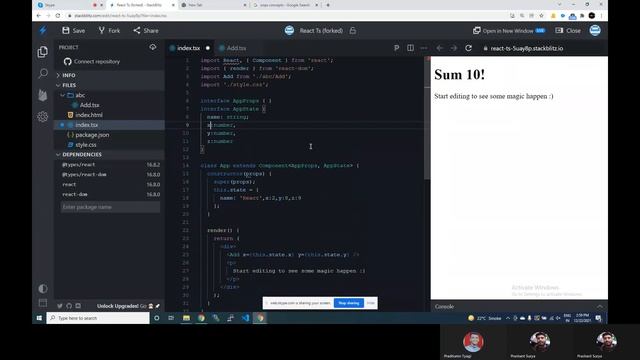
Task: Focus the Enter package name field
Action: click(x=110, y=207)
